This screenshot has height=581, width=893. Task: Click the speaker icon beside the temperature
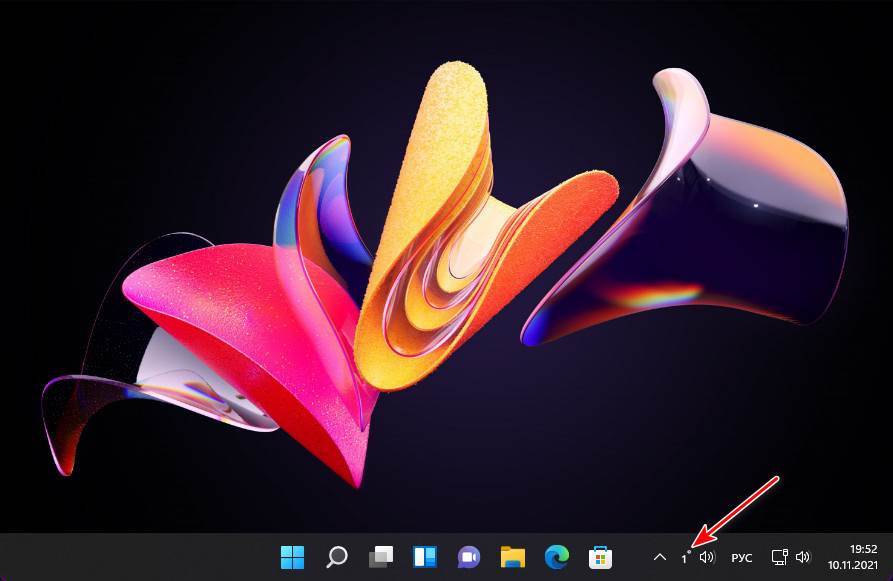tap(705, 557)
